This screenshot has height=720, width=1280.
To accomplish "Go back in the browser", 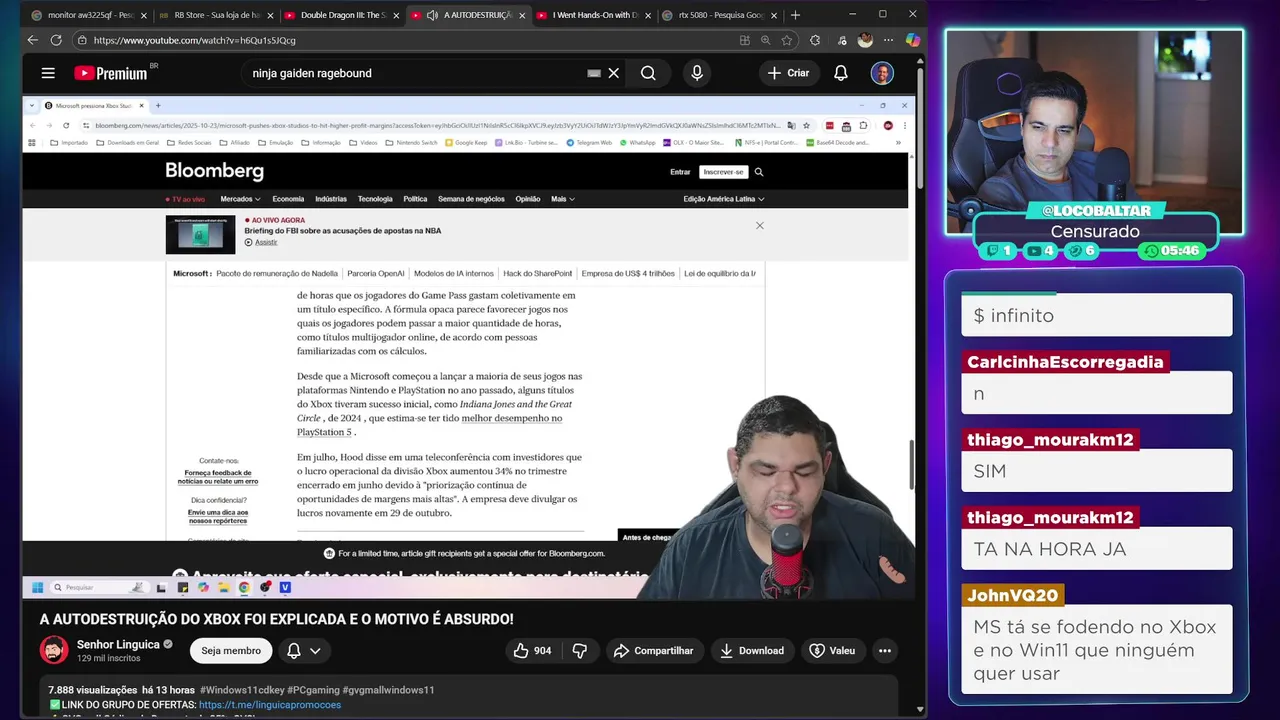I will pos(32,40).
